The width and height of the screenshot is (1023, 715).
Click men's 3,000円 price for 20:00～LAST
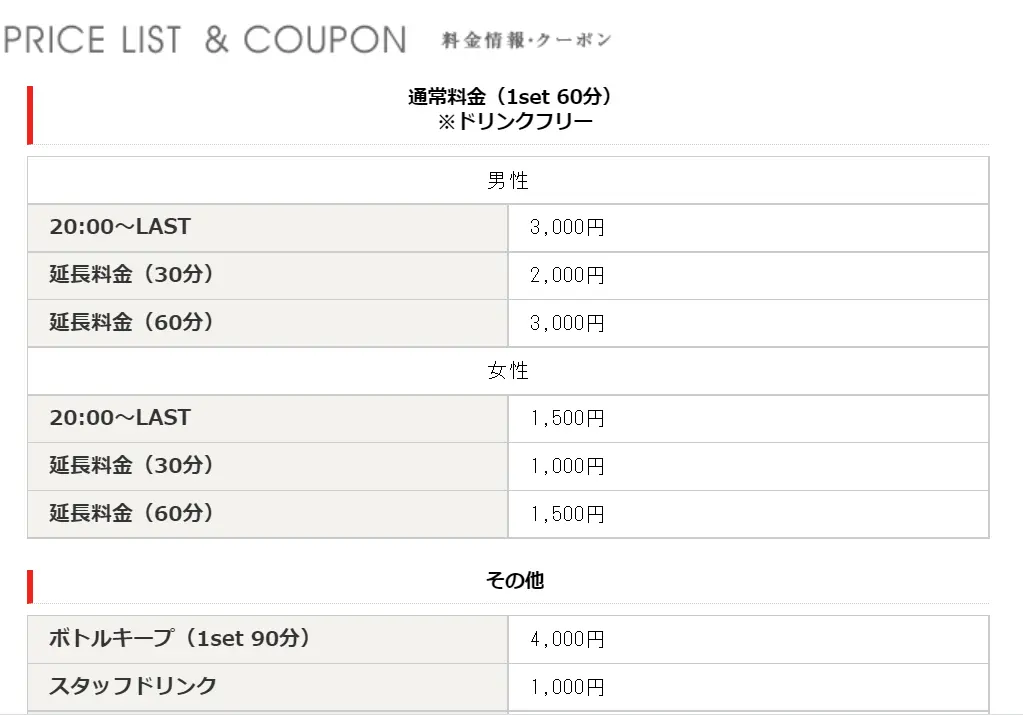pyautogui.click(x=567, y=227)
